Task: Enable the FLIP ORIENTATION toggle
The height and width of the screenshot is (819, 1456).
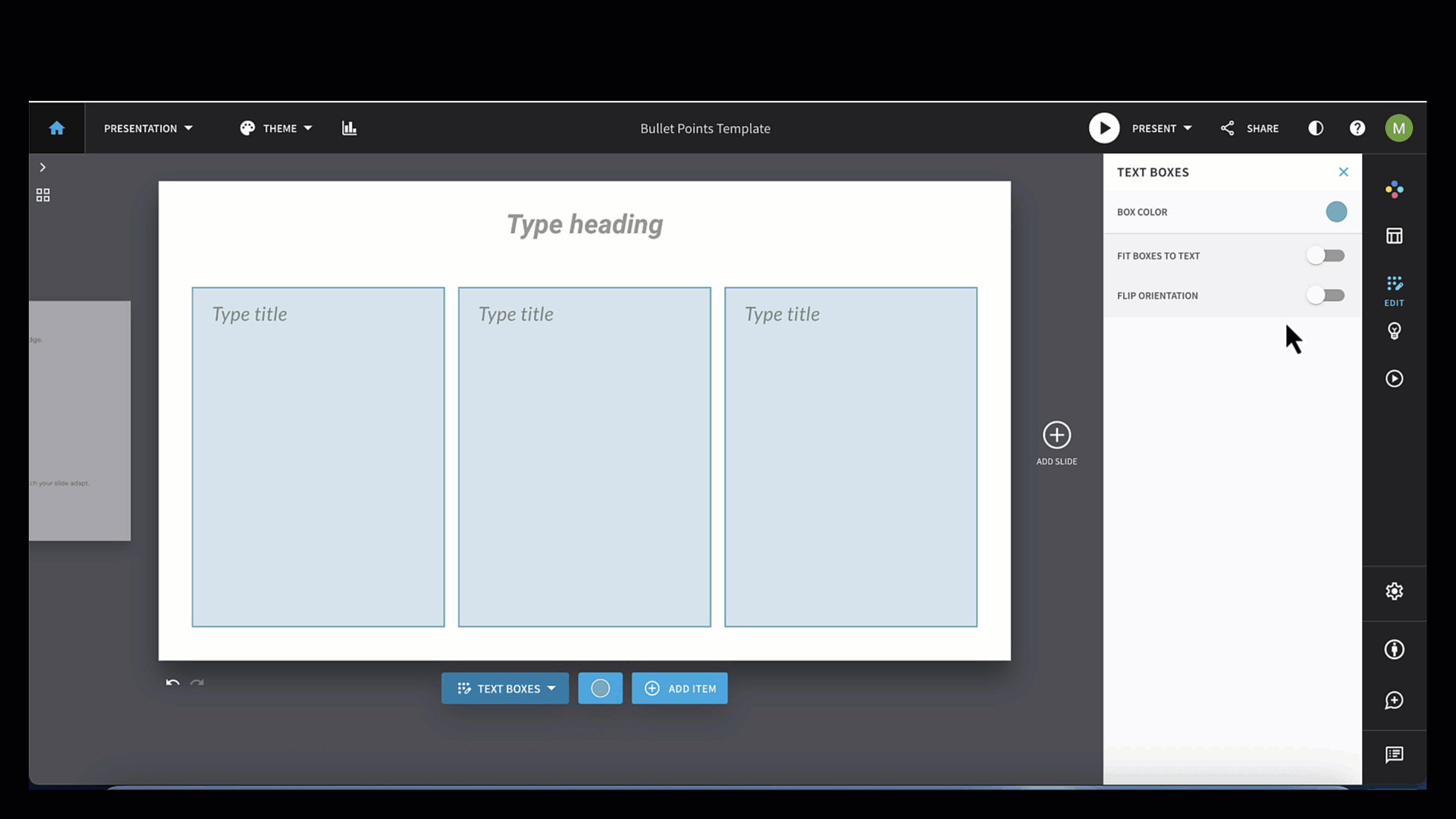Action: 1326,295
